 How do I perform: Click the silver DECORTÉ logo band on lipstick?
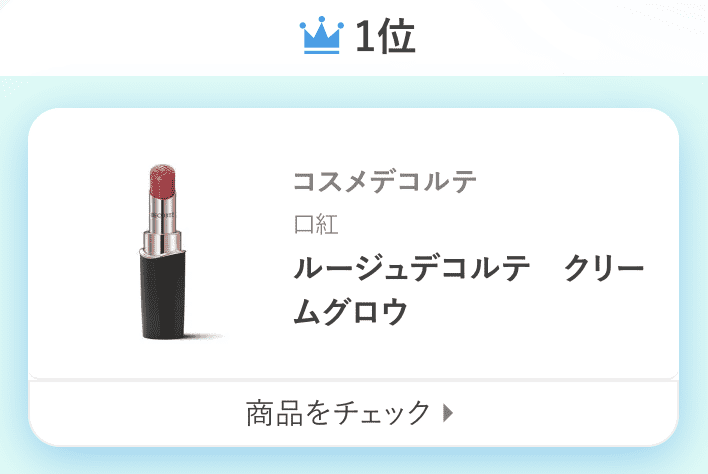click(162, 215)
